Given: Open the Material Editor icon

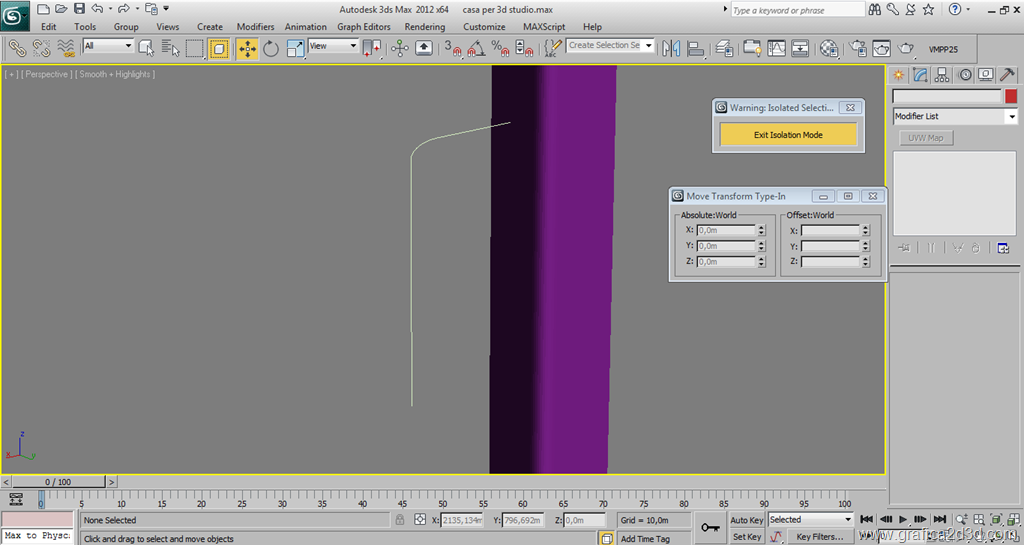Looking at the screenshot, I should [829, 47].
